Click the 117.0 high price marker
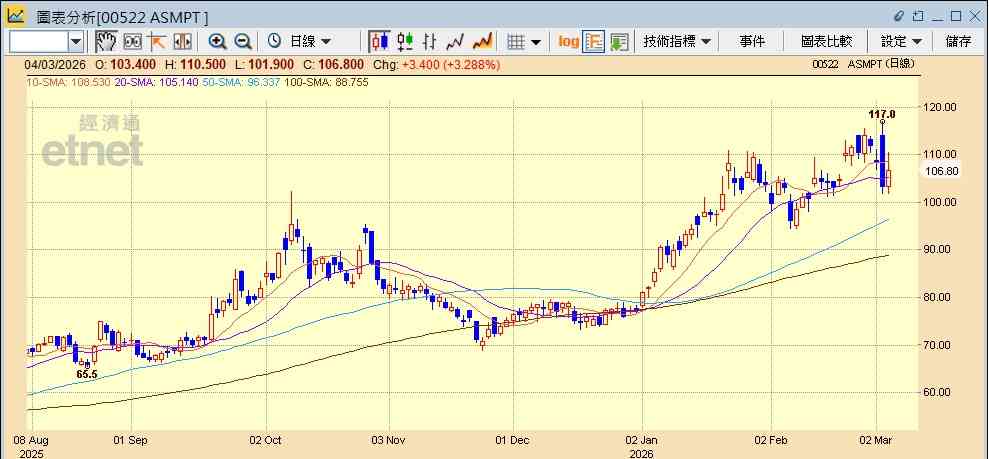Viewport: 989px width, 459px height. coord(882,115)
